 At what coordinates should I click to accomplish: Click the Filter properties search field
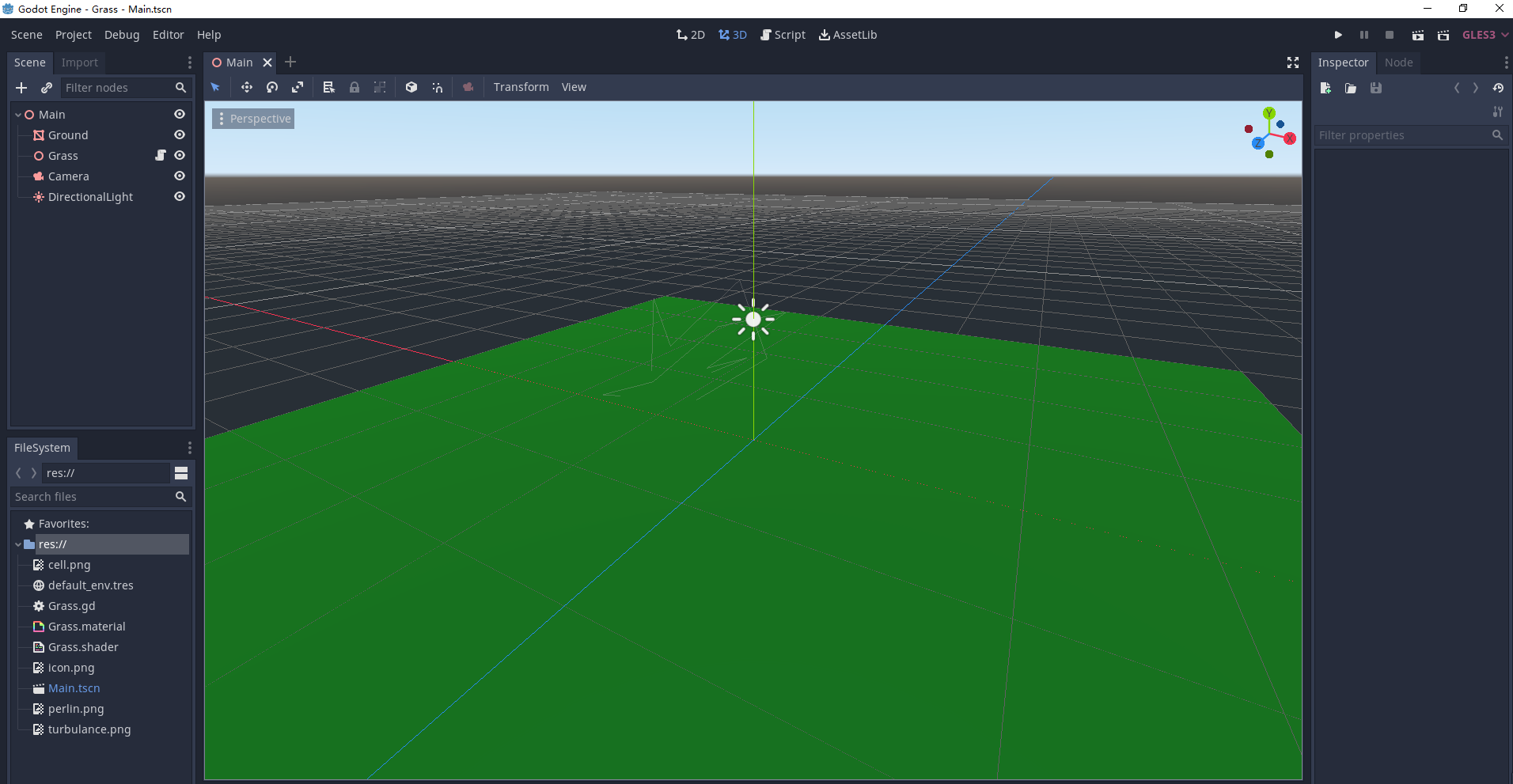pos(1402,135)
